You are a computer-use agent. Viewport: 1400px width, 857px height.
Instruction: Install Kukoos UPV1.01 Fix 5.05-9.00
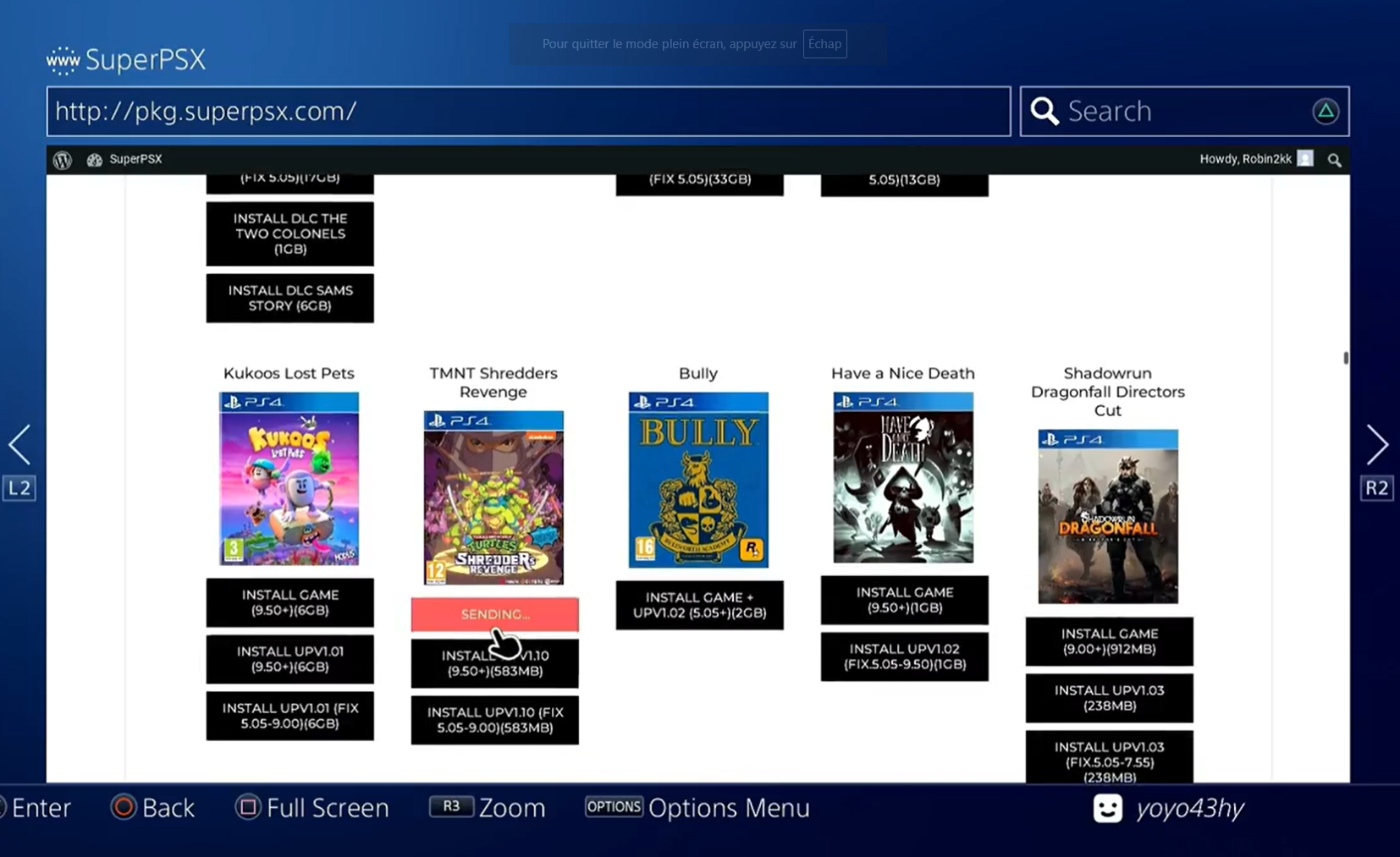click(290, 716)
